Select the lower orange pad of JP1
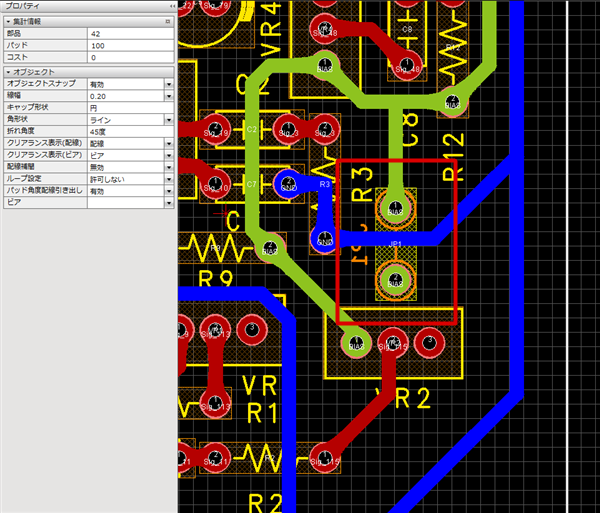The image size is (600, 513). pyautogui.click(x=395, y=279)
